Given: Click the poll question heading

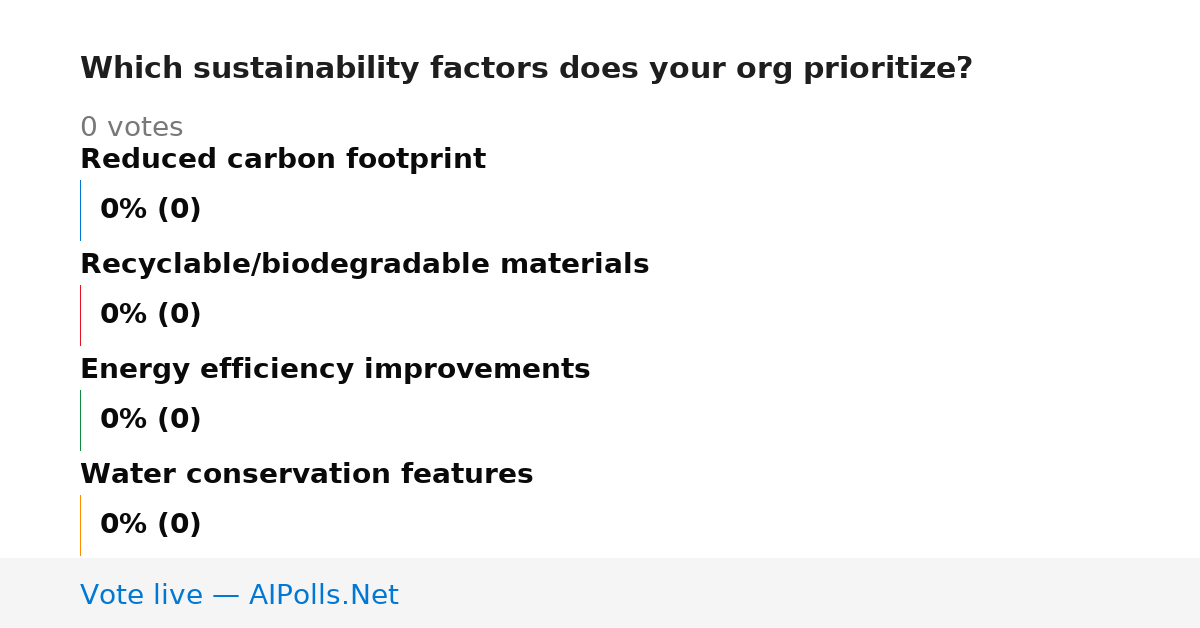Looking at the screenshot, I should pos(526,69).
